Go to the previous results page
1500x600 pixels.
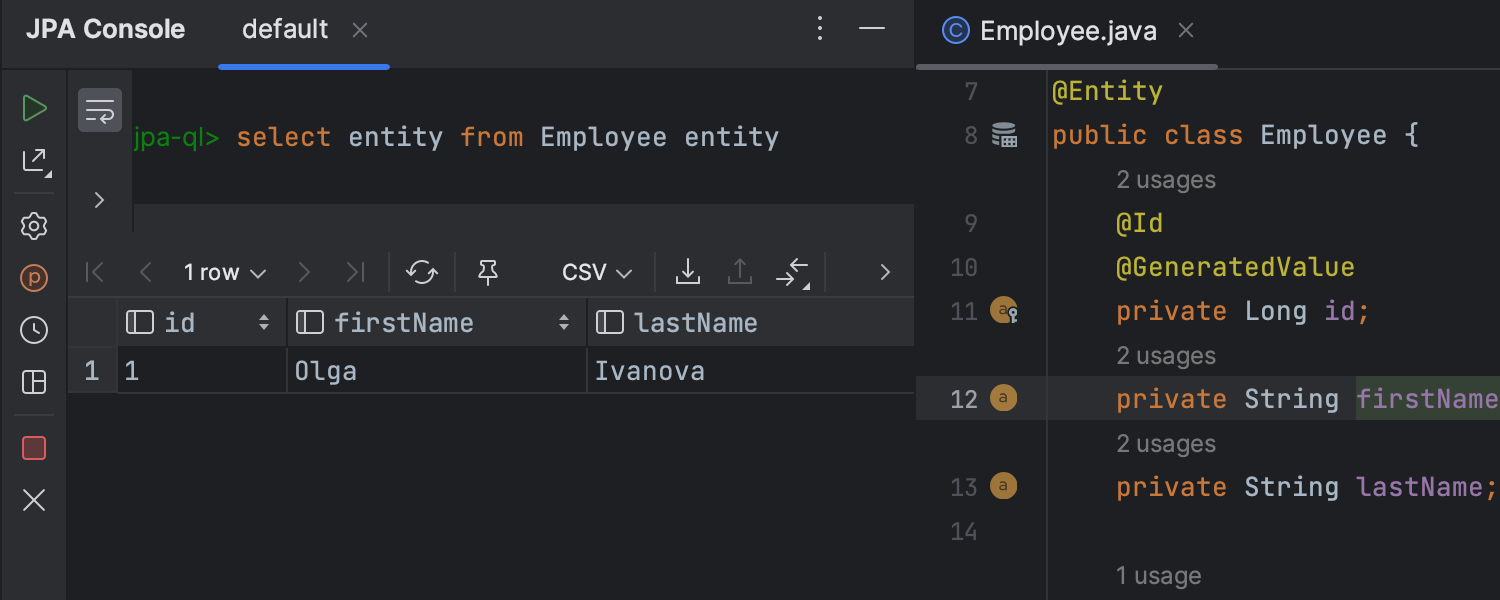click(x=146, y=272)
